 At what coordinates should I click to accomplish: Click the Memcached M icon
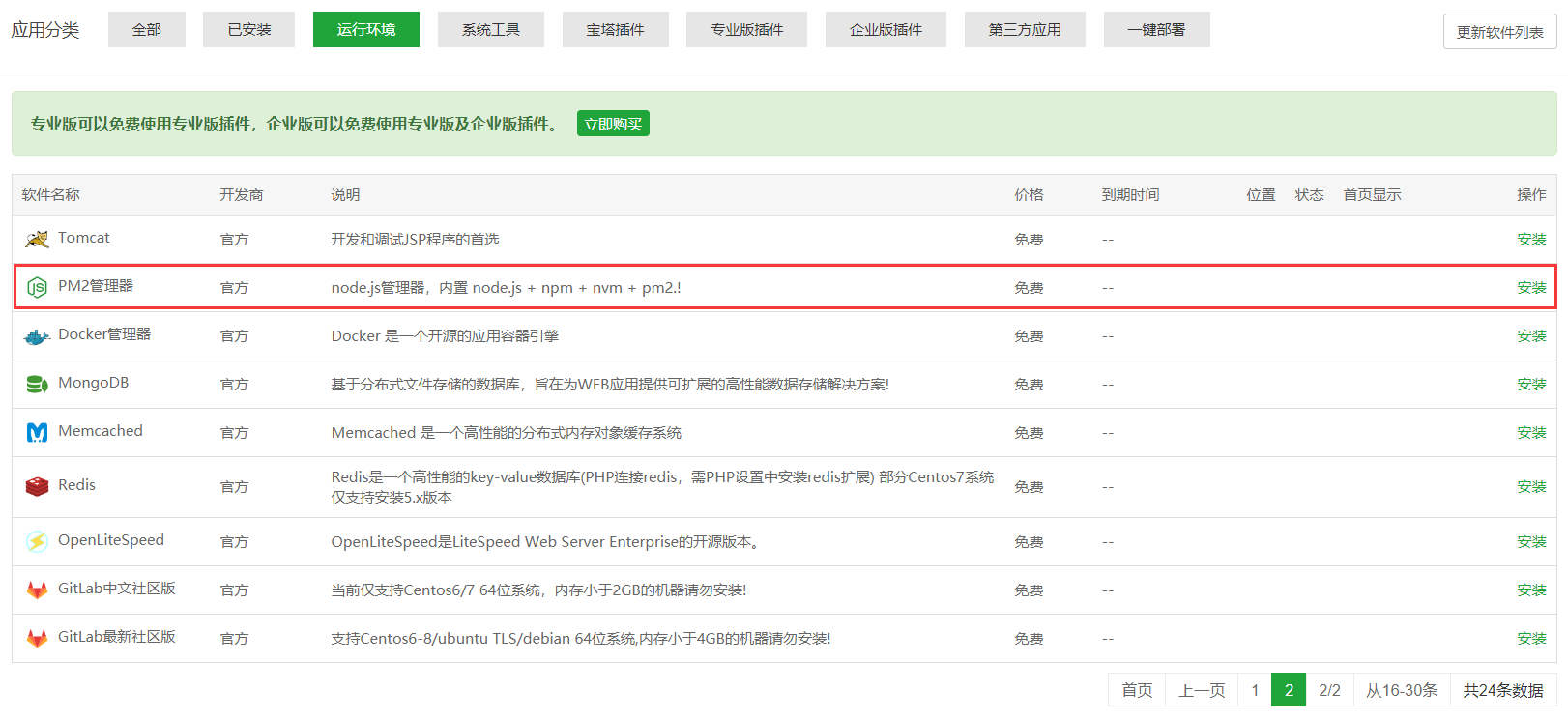pyautogui.click(x=37, y=433)
